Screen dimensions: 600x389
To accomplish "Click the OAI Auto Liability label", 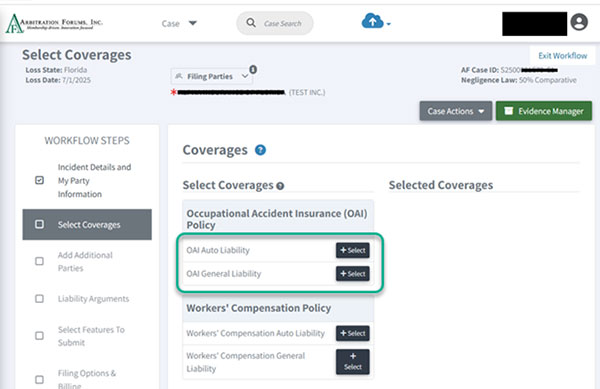I will (x=218, y=250).
